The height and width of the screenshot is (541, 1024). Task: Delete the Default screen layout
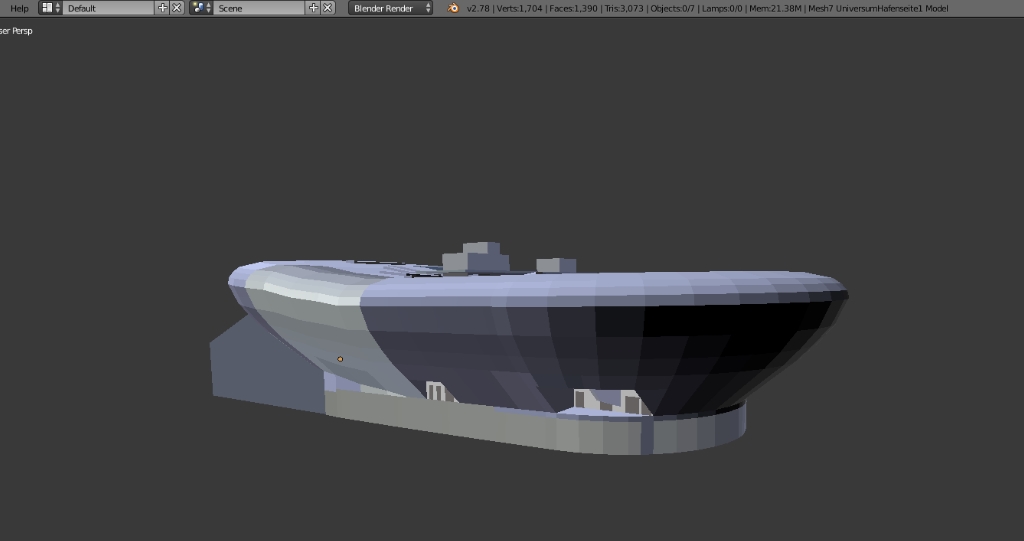pos(177,8)
